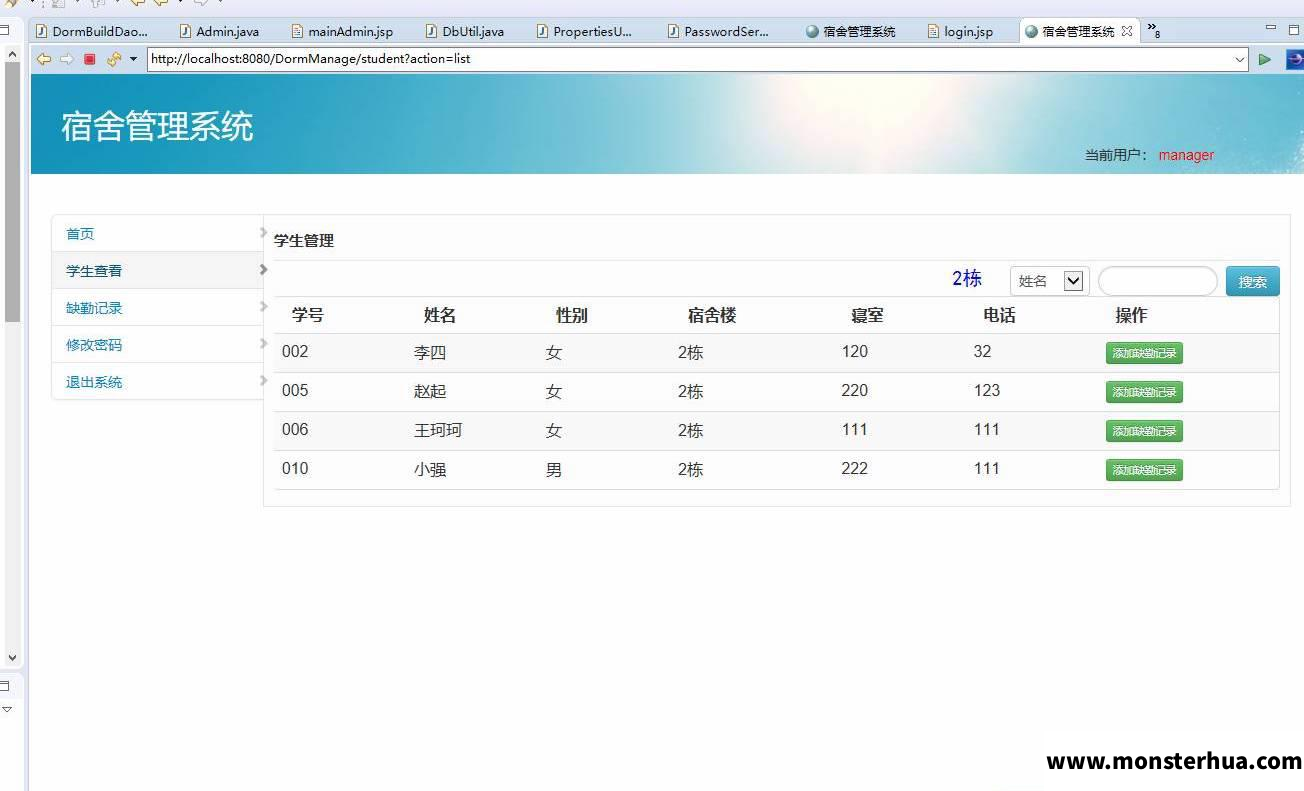
Task: Stop loading the page
Action: 90,59
